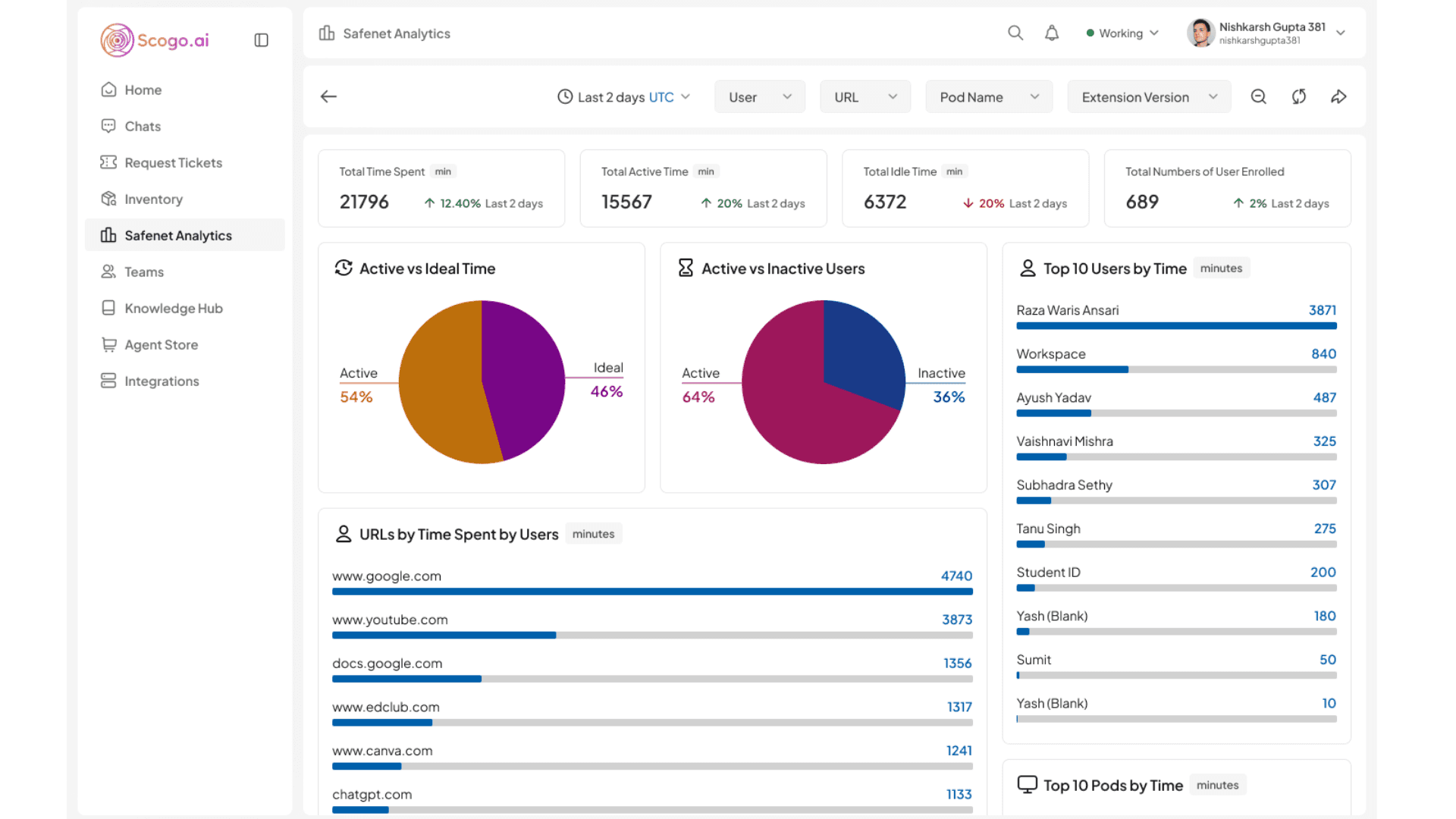Viewport: 1456px width, 819px height.
Task: Click the search magnifier icon
Action: (x=1015, y=33)
